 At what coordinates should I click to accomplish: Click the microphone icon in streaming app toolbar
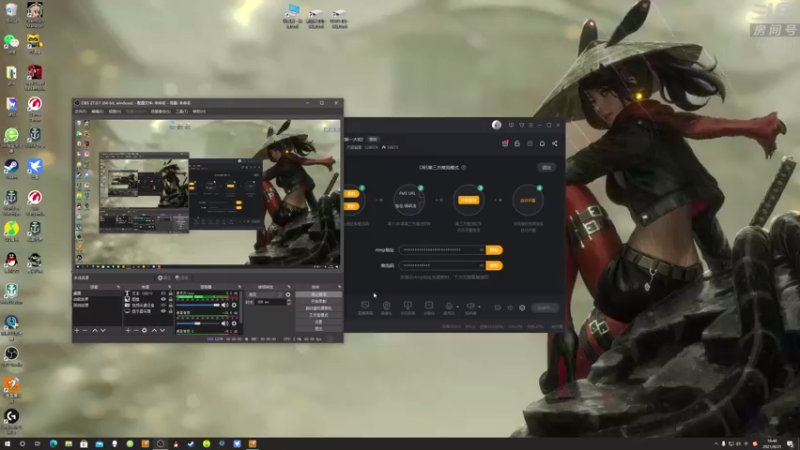click(x=449, y=306)
